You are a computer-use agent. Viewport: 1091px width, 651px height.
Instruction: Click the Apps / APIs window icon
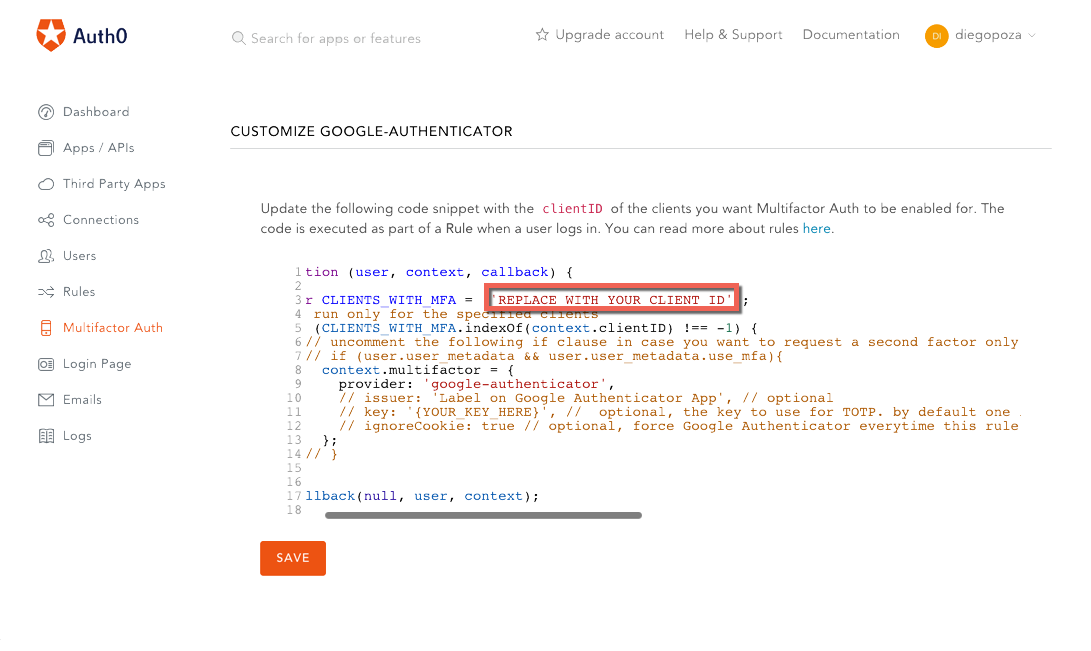coord(46,148)
